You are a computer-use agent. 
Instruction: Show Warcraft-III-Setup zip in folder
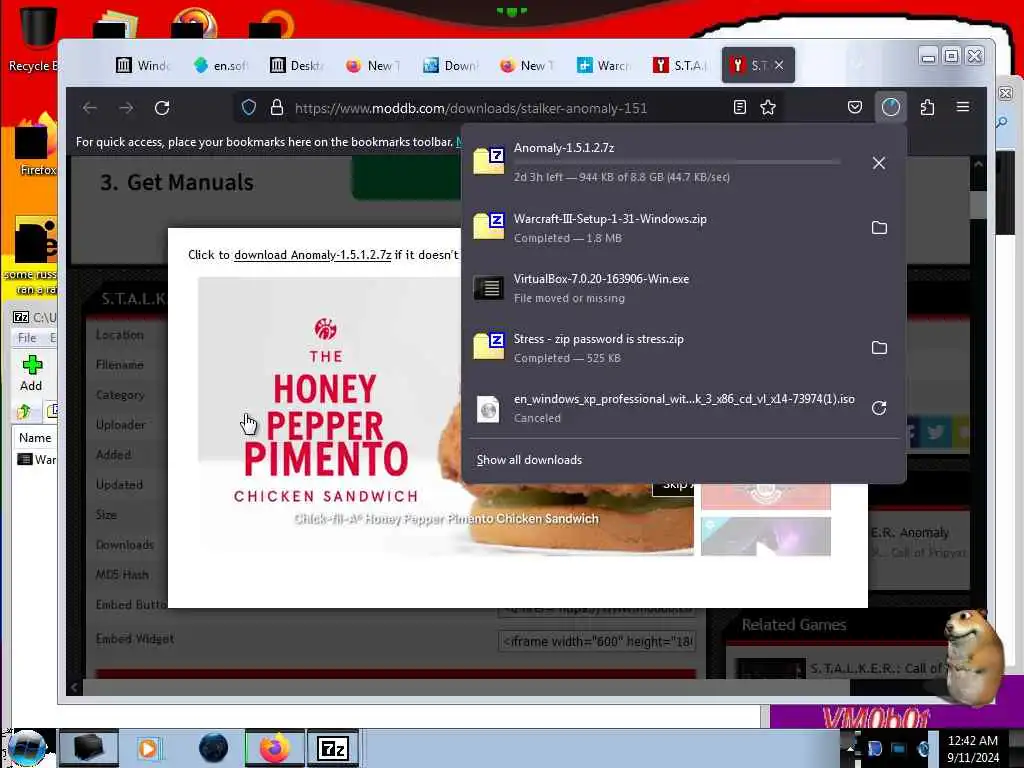pyautogui.click(x=879, y=228)
